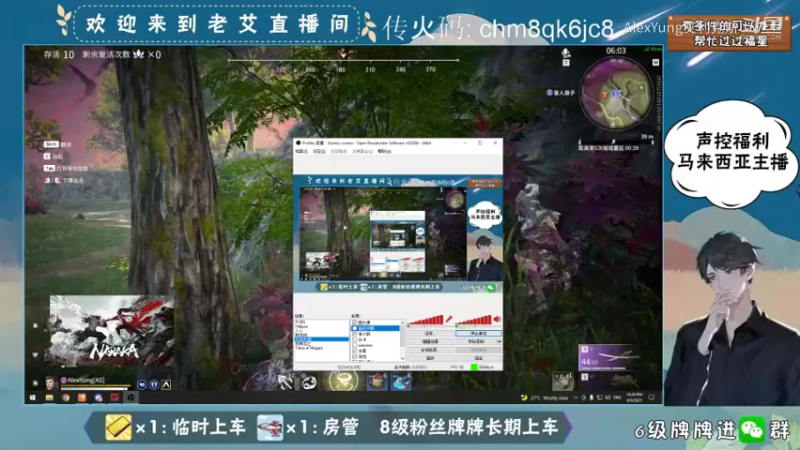
Task: Open dropdown arrow beside the OBS recording button
Action: coord(499,341)
